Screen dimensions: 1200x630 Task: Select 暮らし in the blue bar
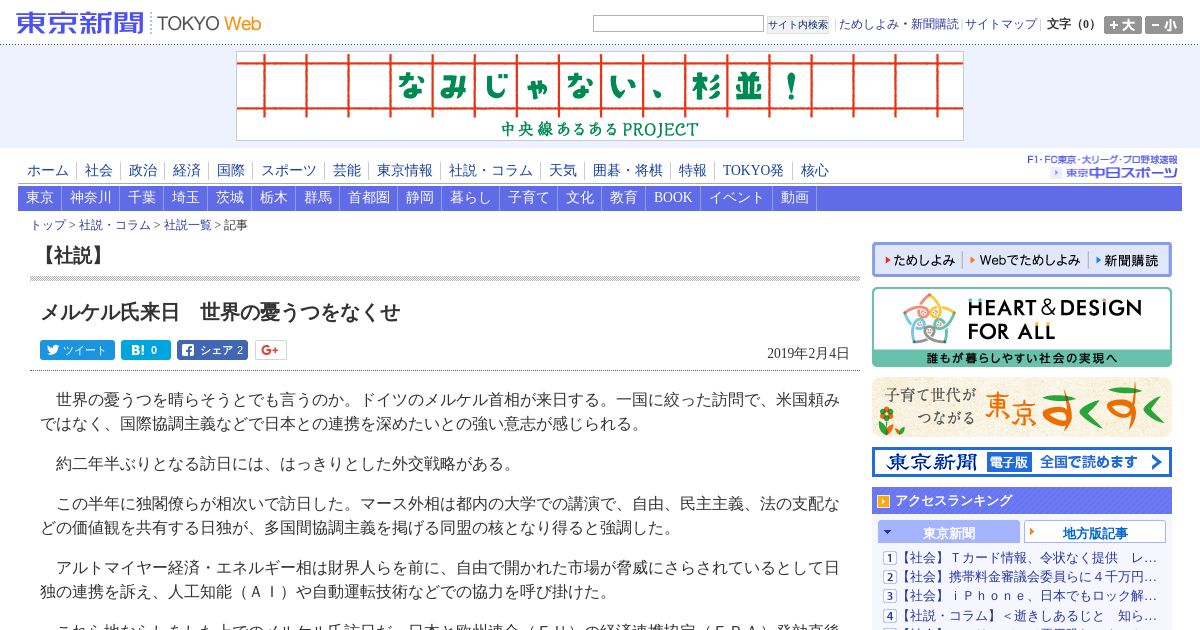[x=471, y=198]
